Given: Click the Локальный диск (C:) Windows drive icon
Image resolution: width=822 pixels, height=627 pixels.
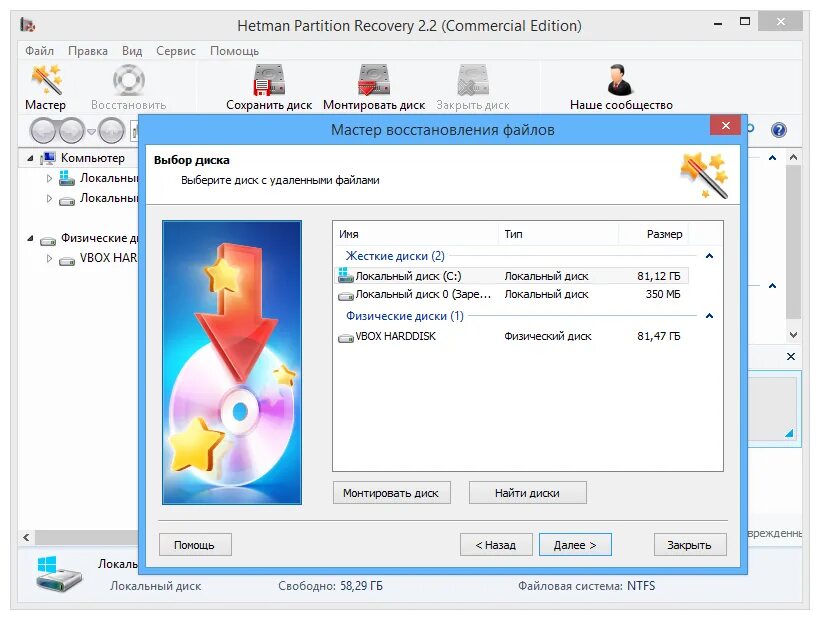Looking at the screenshot, I should 345,275.
